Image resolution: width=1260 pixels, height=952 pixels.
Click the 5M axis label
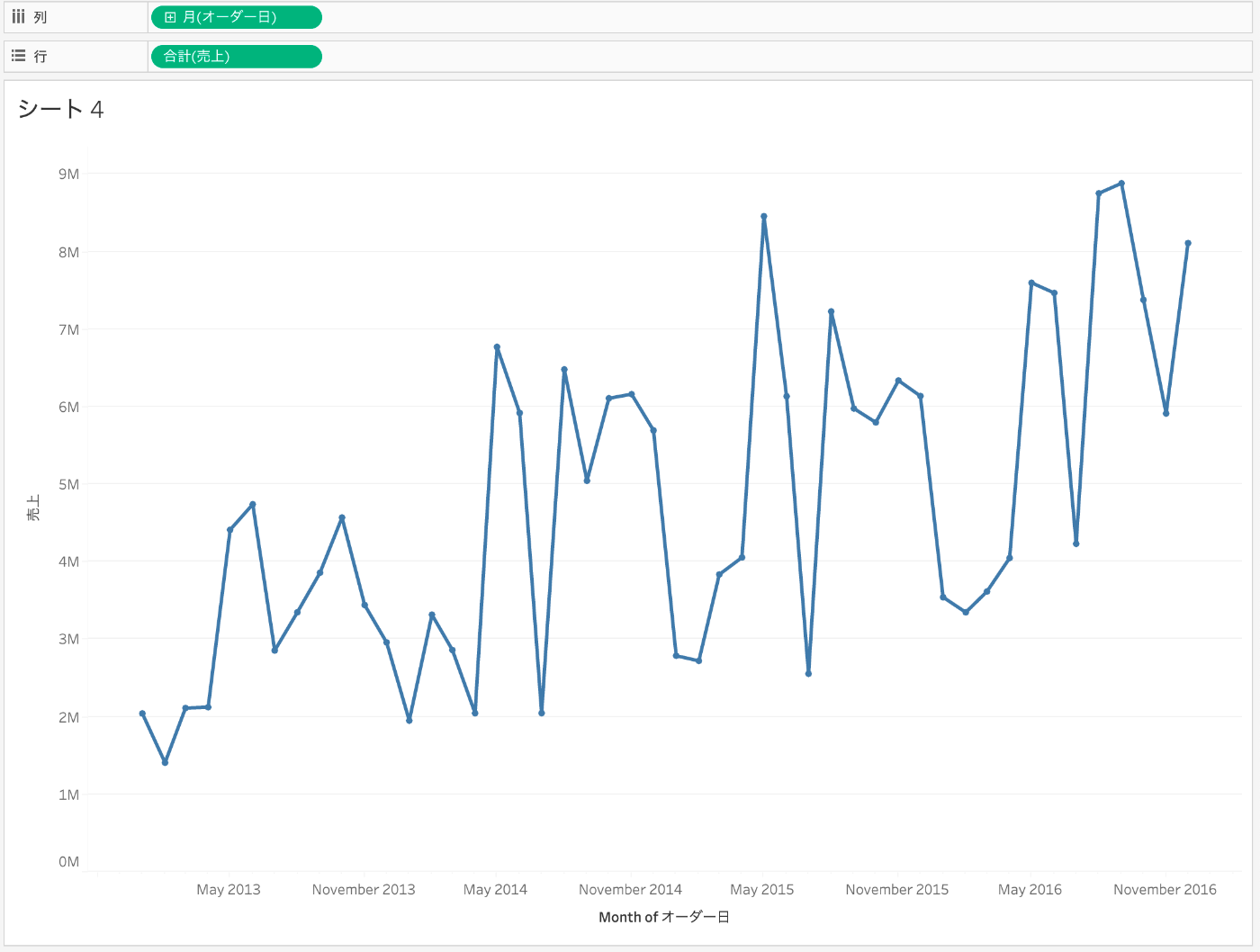[x=69, y=484]
